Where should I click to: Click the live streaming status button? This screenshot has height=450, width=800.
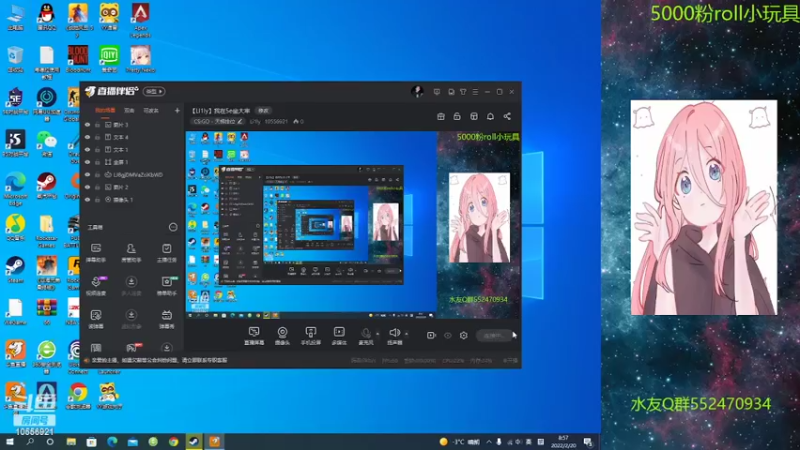click(493, 335)
